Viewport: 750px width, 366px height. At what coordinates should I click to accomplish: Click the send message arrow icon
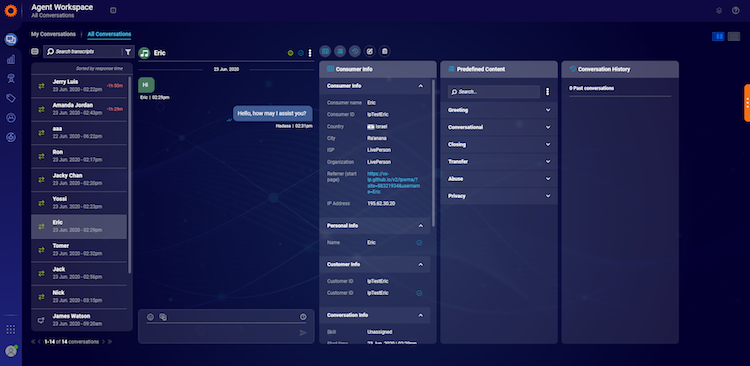pos(303,333)
